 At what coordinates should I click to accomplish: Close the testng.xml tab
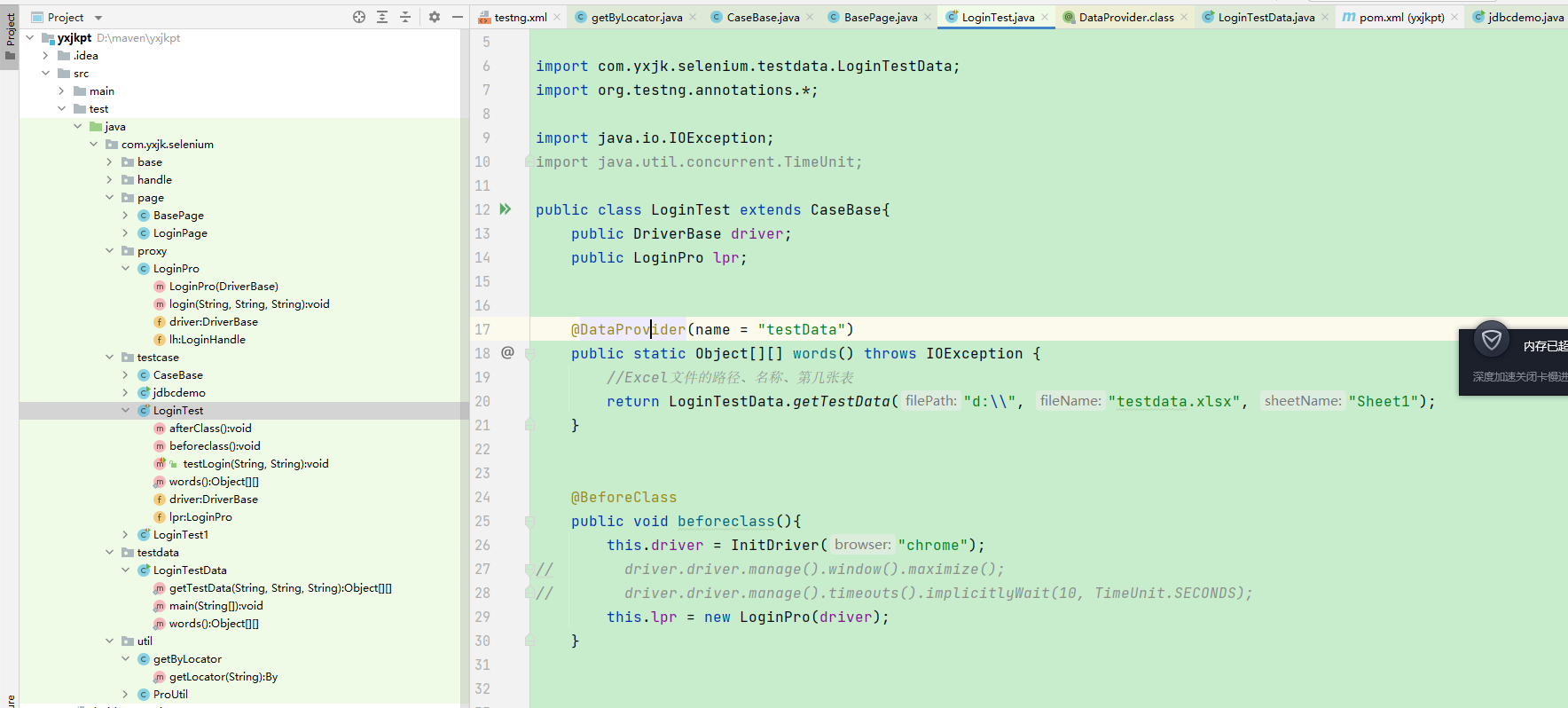click(x=557, y=17)
